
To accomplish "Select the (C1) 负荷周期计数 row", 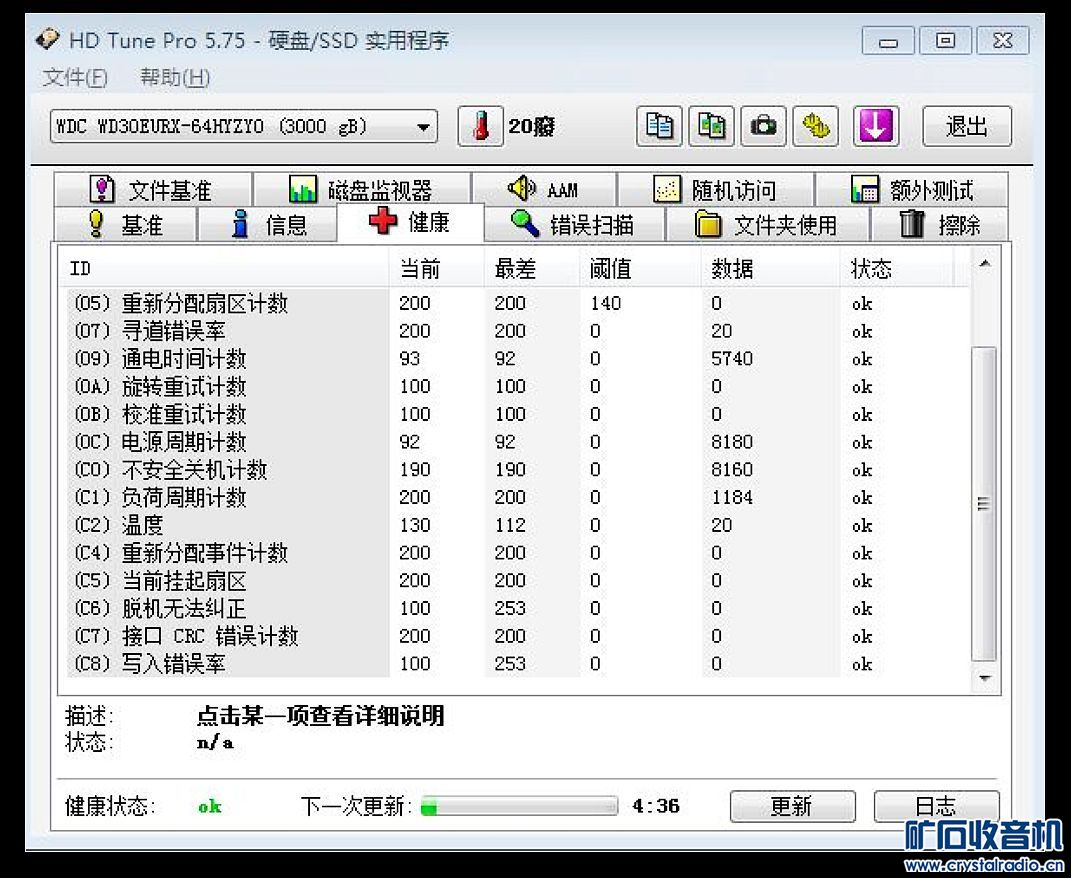I will point(518,497).
